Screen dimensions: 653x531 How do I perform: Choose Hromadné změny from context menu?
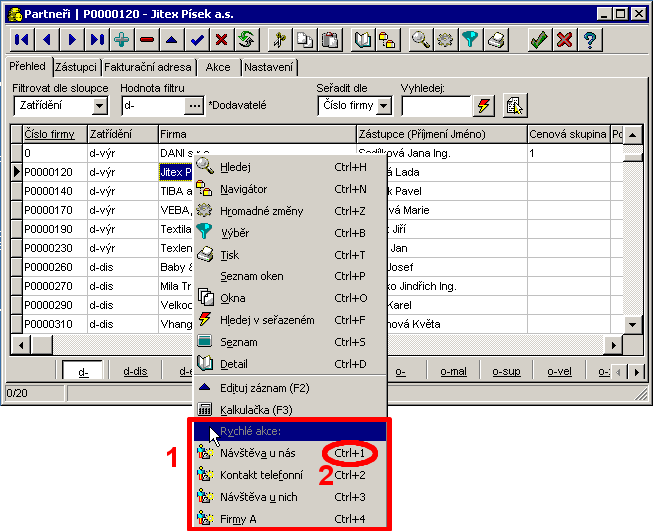coord(260,210)
